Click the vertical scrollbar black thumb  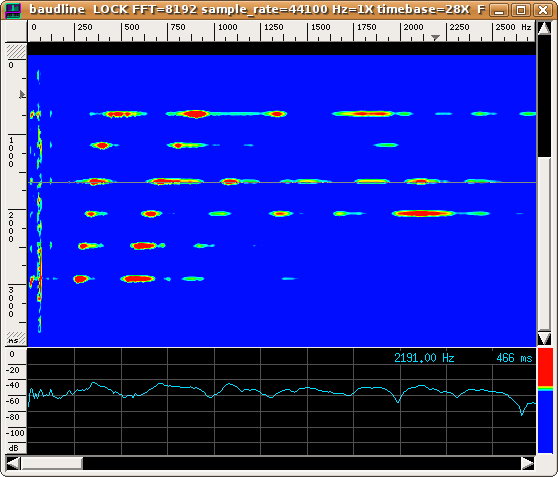[544, 96]
